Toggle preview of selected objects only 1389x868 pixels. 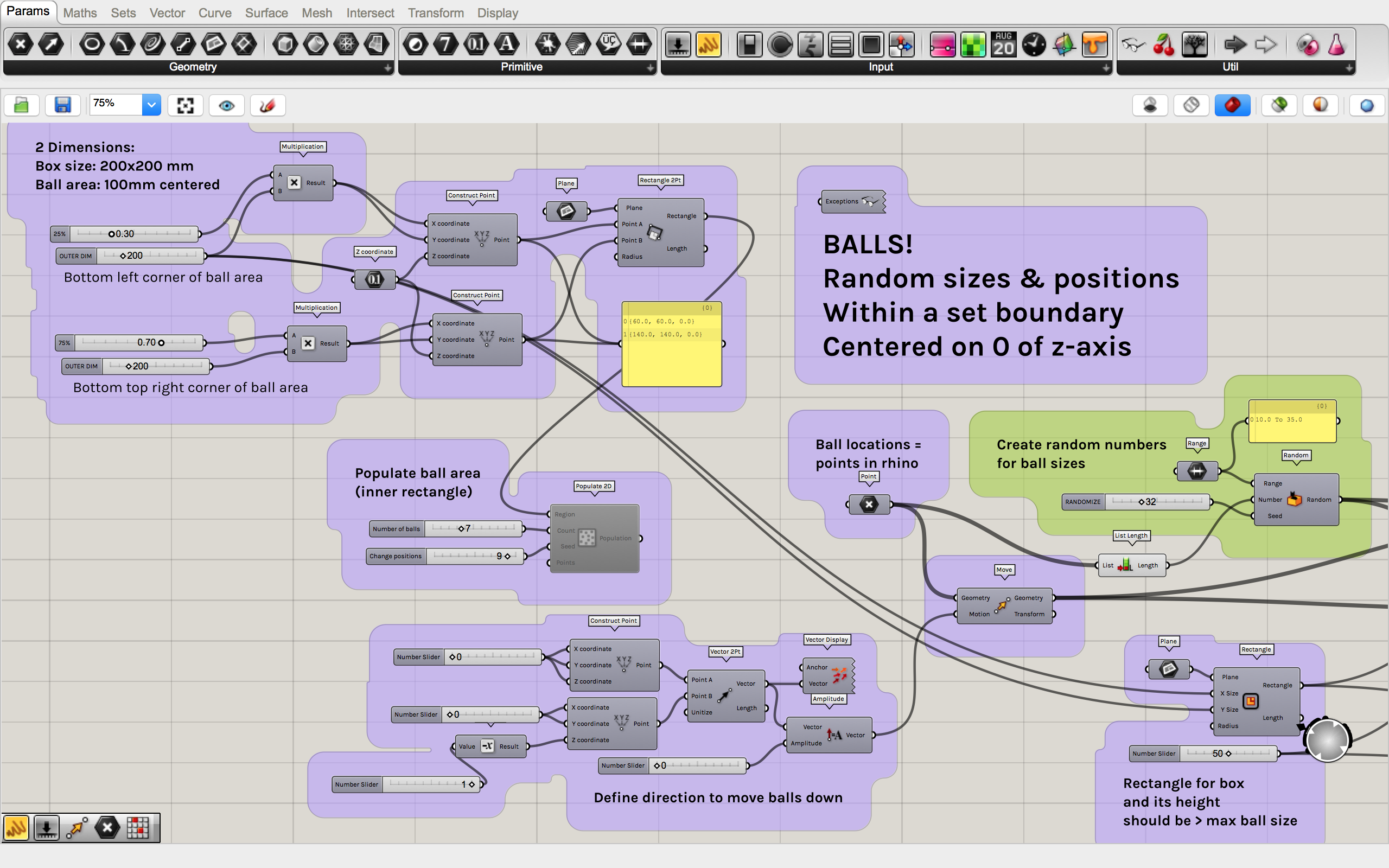click(x=1279, y=105)
